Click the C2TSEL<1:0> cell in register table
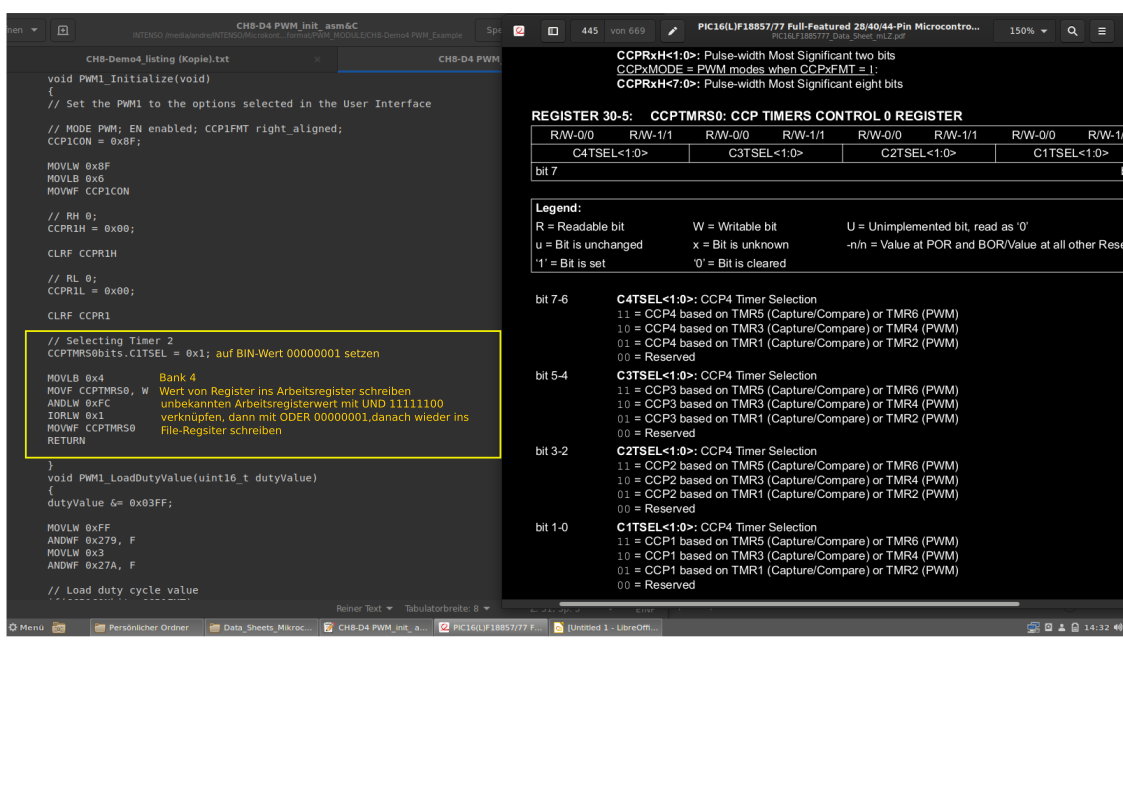The image size is (1123, 794). tap(918, 153)
